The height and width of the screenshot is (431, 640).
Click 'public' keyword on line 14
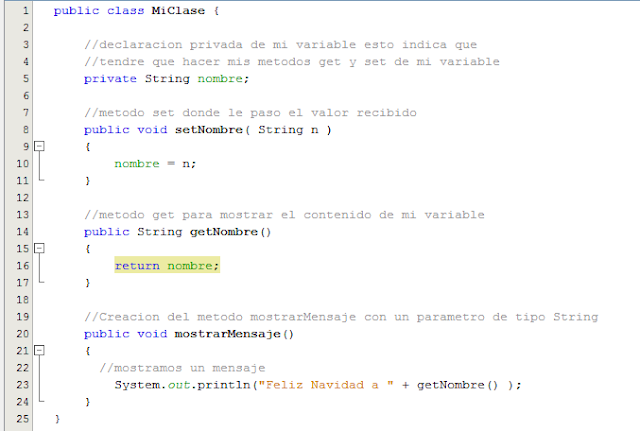[x=107, y=232]
